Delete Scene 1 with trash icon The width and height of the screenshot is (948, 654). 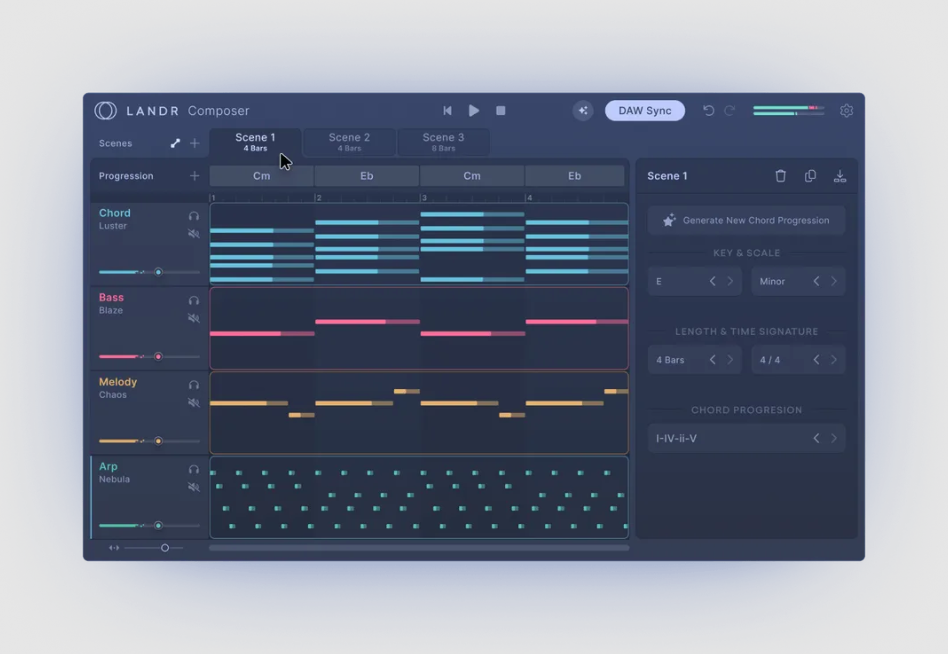(780, 176)
